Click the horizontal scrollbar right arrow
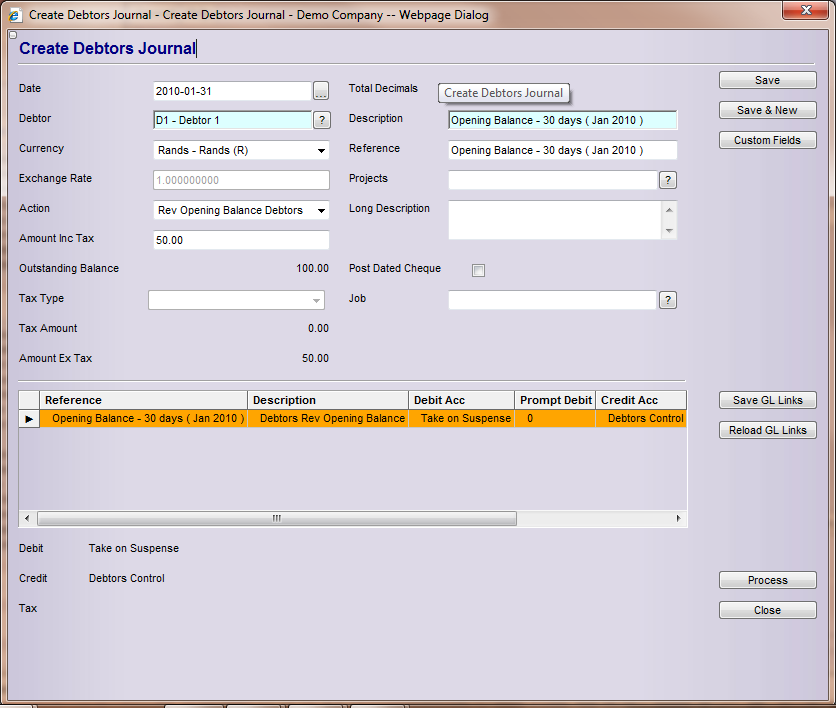 coord(678,519)
